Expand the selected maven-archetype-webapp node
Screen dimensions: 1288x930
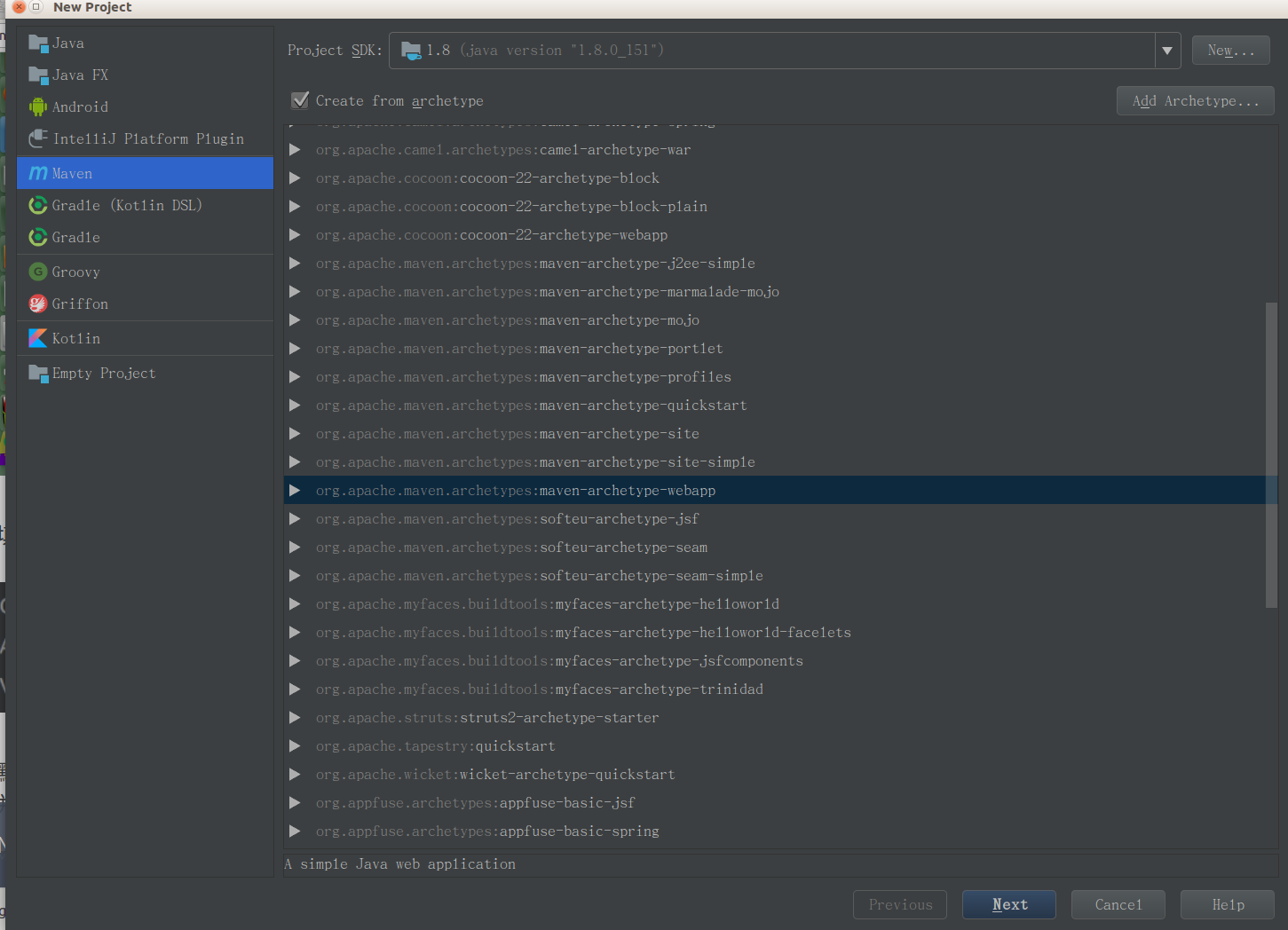295,491
